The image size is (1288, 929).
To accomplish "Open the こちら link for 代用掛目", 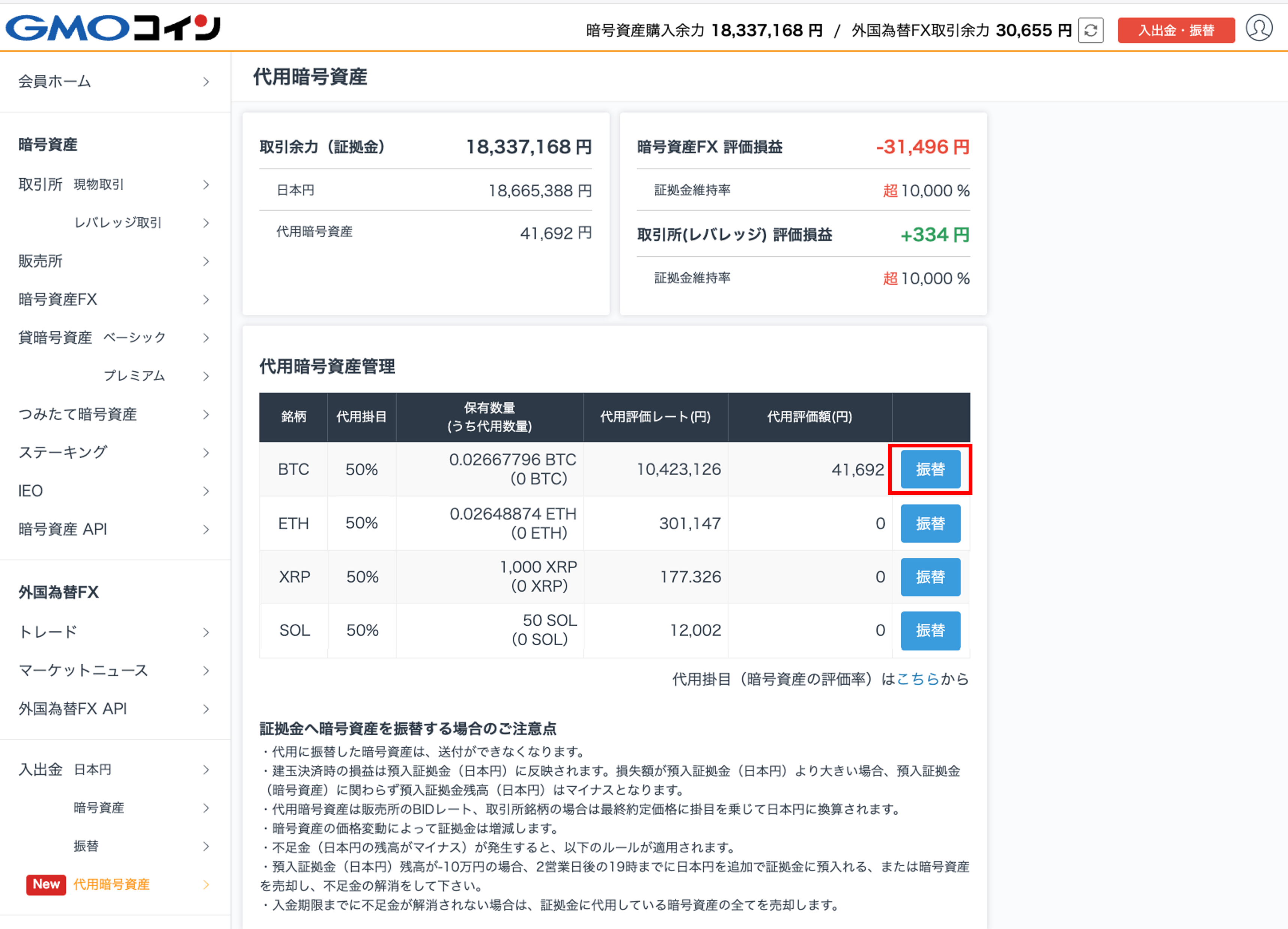I will [918, 679].
